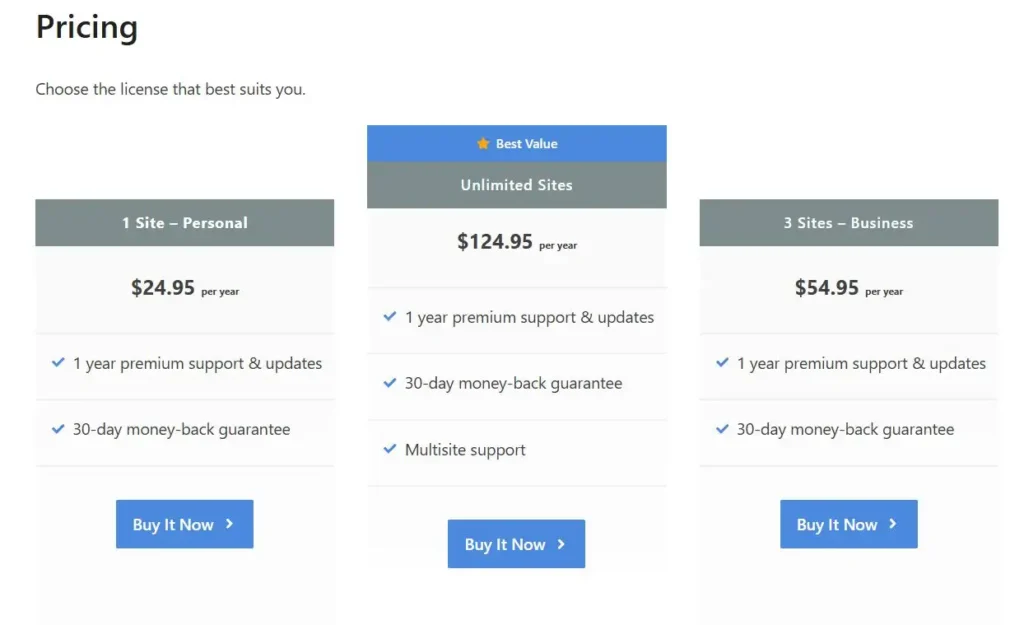Click the Multisite support feature text
Image resolution: width=1024 pixels, height=625 pixels.
pos(465,450)
